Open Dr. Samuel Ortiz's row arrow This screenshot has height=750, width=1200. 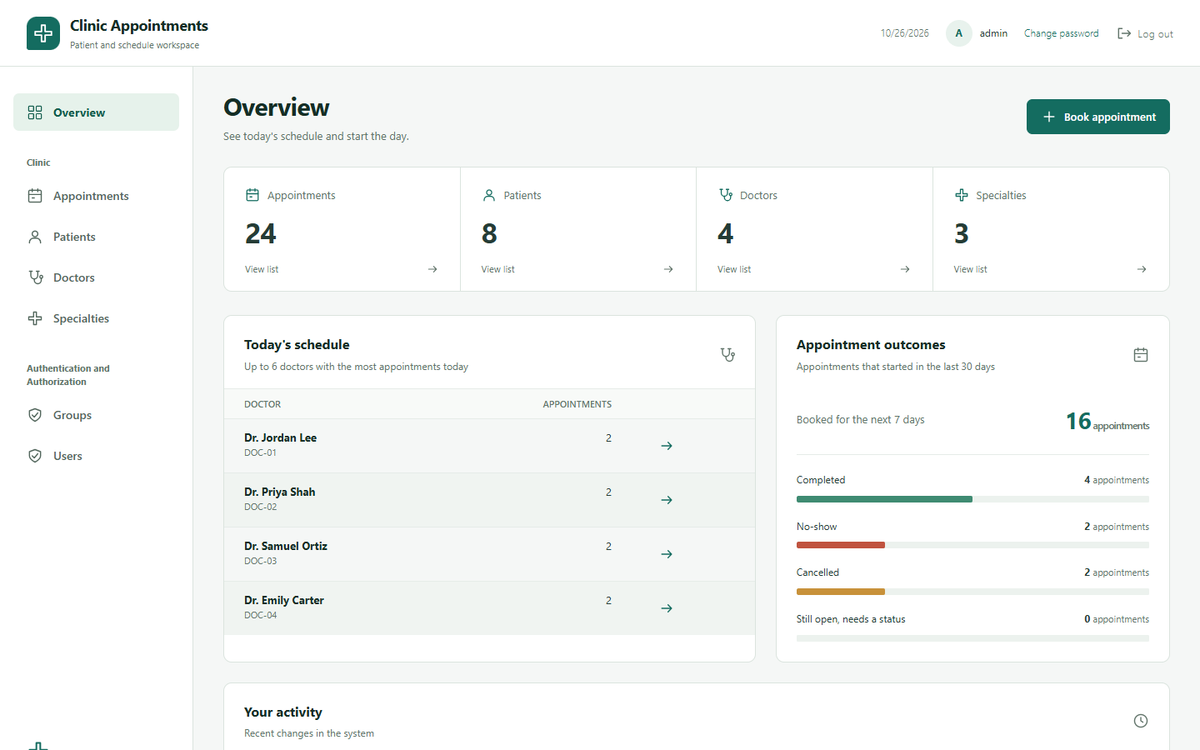pyautogui.click(x=667, y=554)
